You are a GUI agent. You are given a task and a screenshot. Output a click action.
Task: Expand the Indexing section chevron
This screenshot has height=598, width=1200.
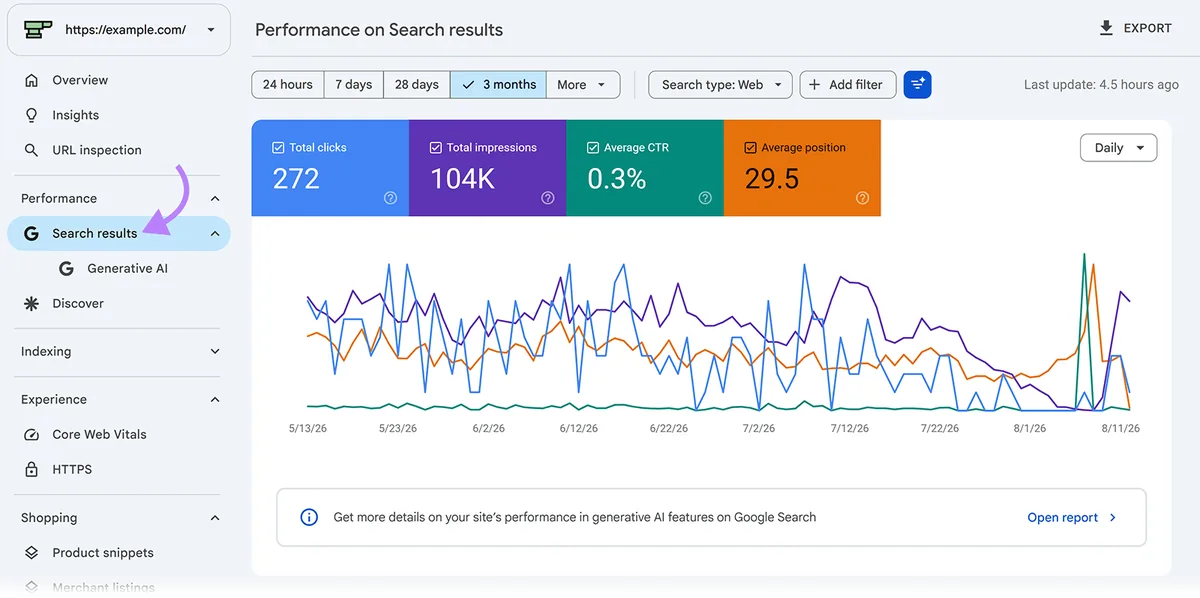pos(215,352)
